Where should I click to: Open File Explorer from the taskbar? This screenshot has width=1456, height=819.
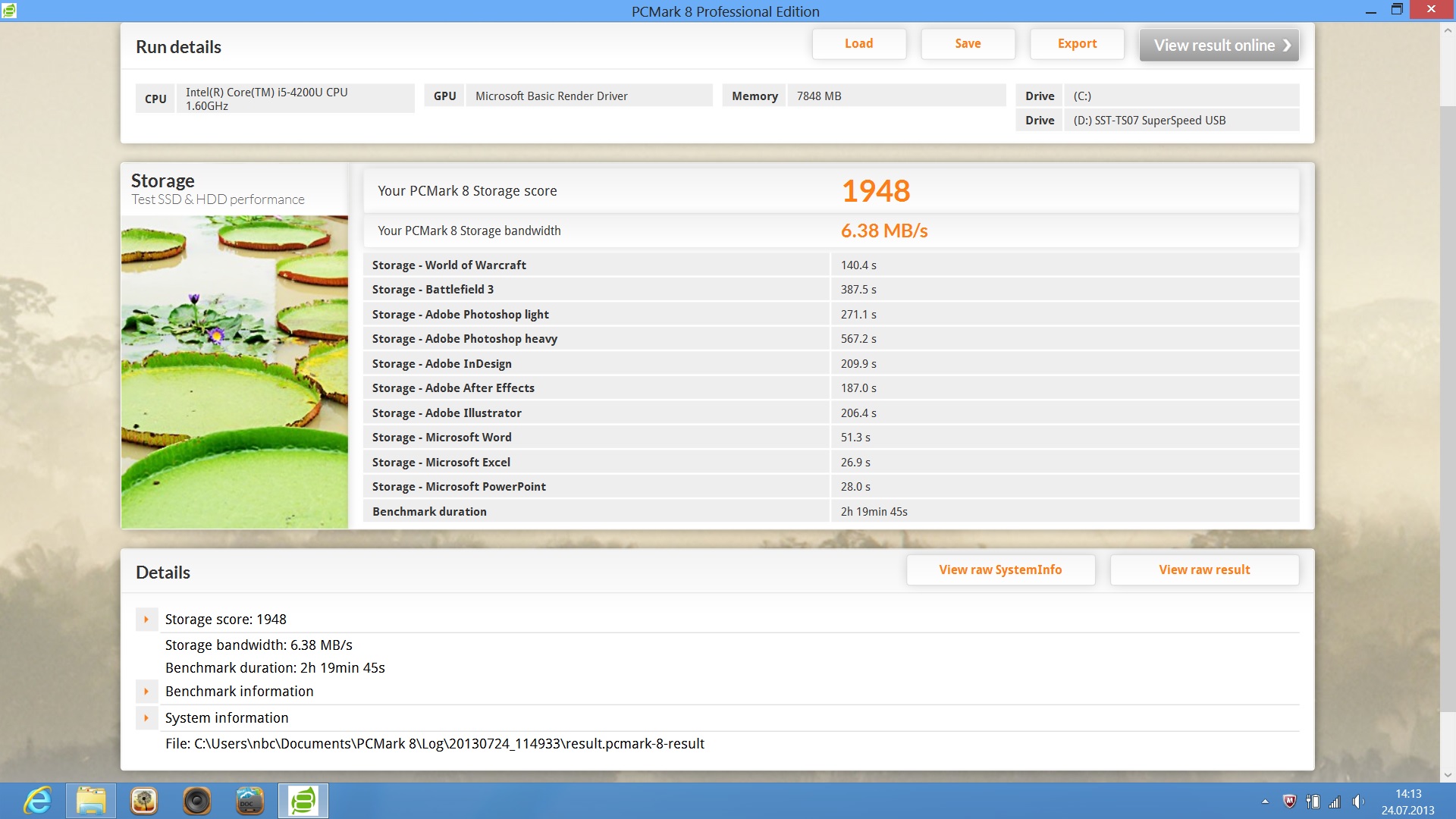(91, 801)
